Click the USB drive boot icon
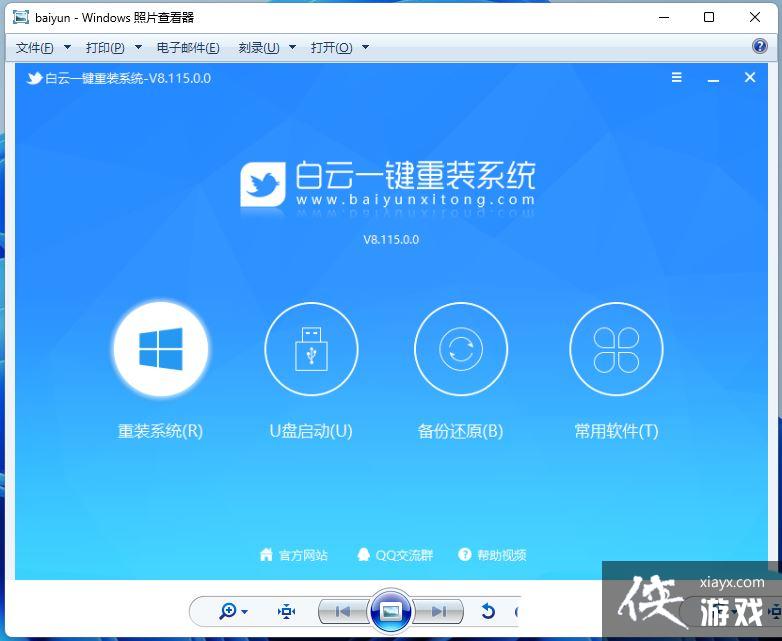The image size is (782, 641). tap(311, 349)
